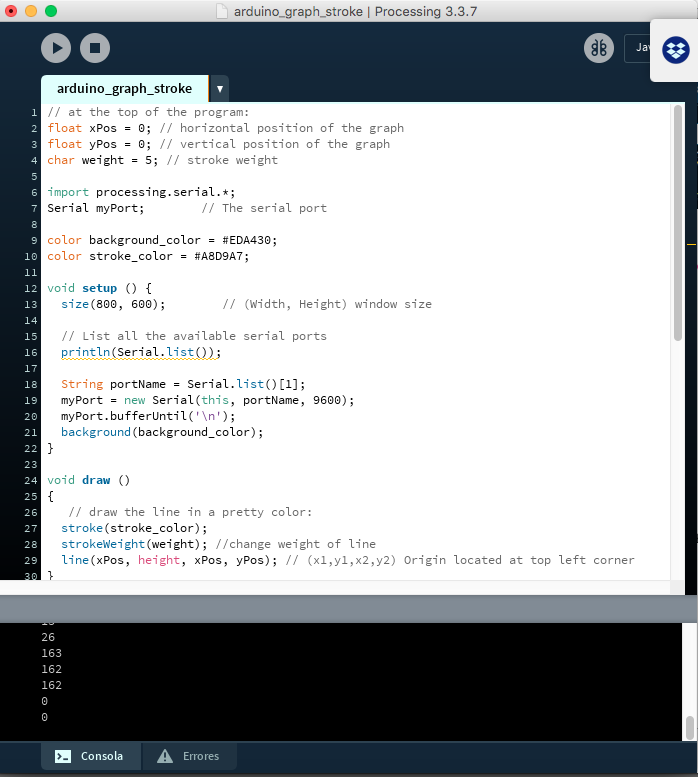This screenshot has height=777, width=698.
Task: Click the underlined println(Serial.list()) line
Action: pyautogui.click(x=141, y=352)
